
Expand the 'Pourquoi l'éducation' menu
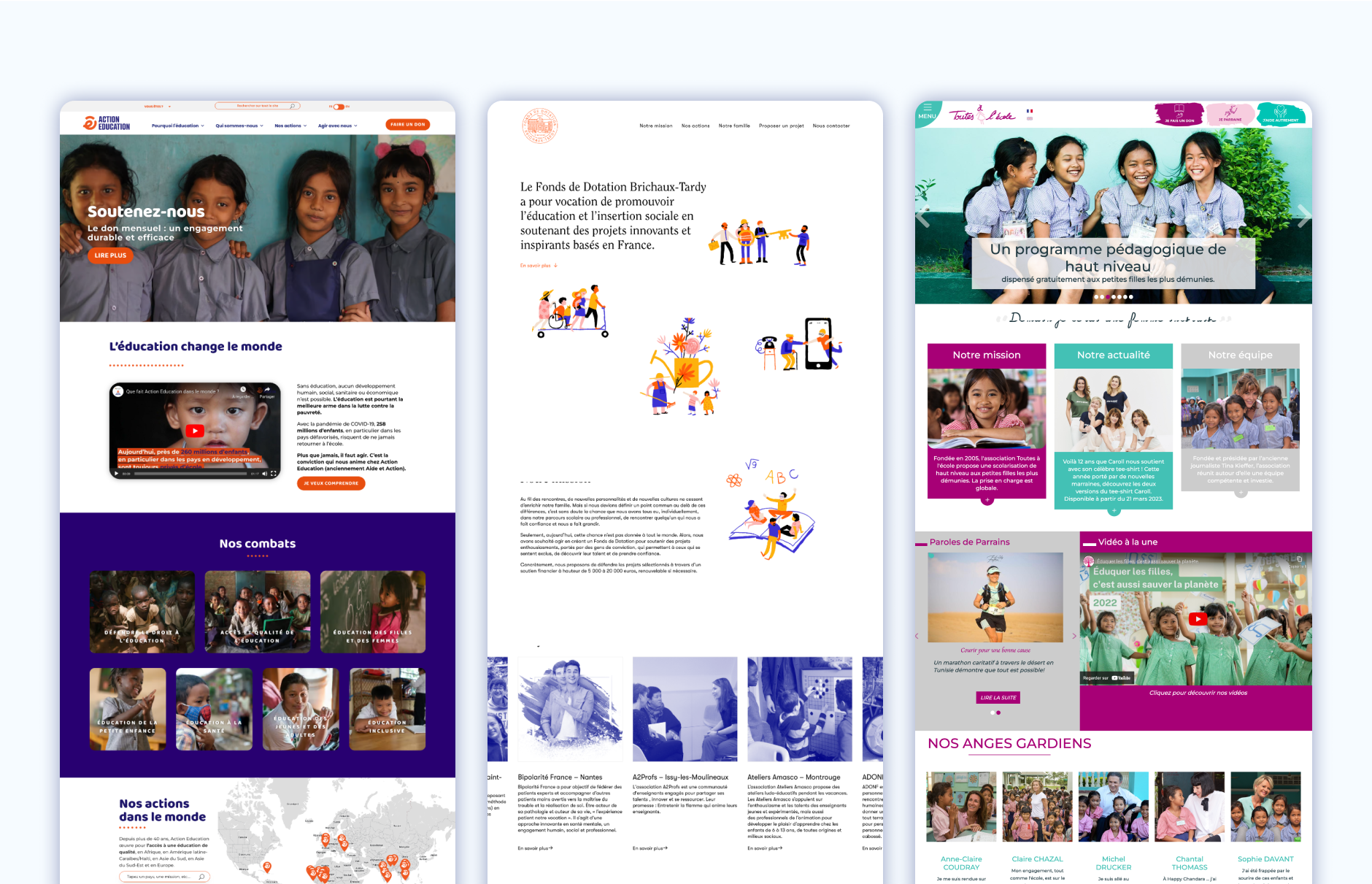pyautogui.click(x=177, y=126)
